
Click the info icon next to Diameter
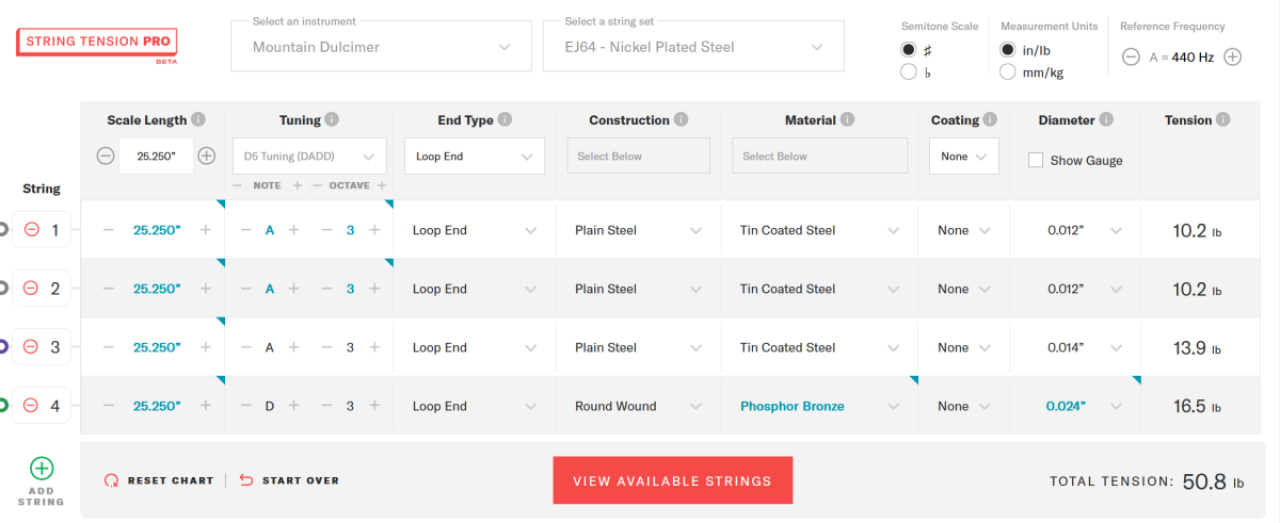click(1106, 120)
